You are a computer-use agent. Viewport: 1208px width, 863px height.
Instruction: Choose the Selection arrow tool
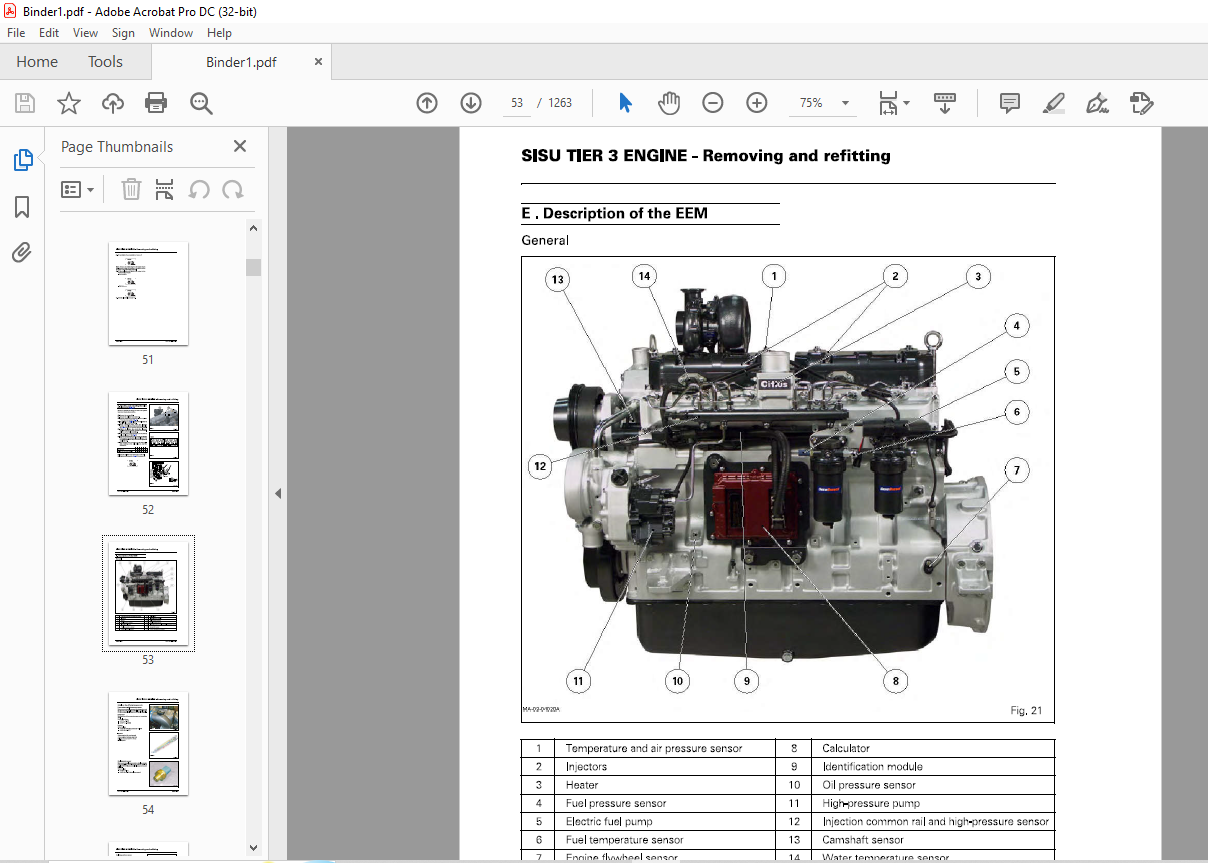pos(626,103)
